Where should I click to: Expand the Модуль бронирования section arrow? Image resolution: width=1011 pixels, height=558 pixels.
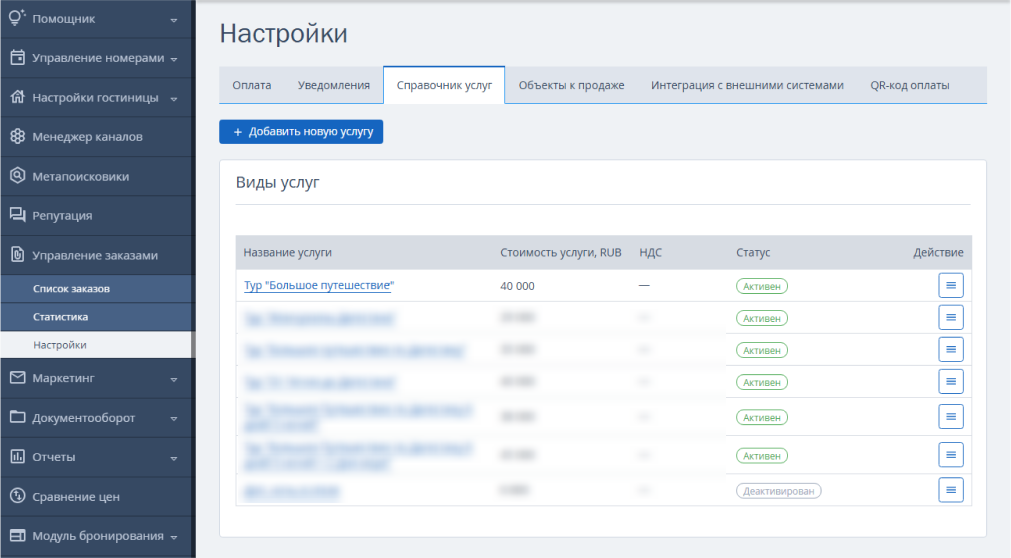tap(173, 537)
